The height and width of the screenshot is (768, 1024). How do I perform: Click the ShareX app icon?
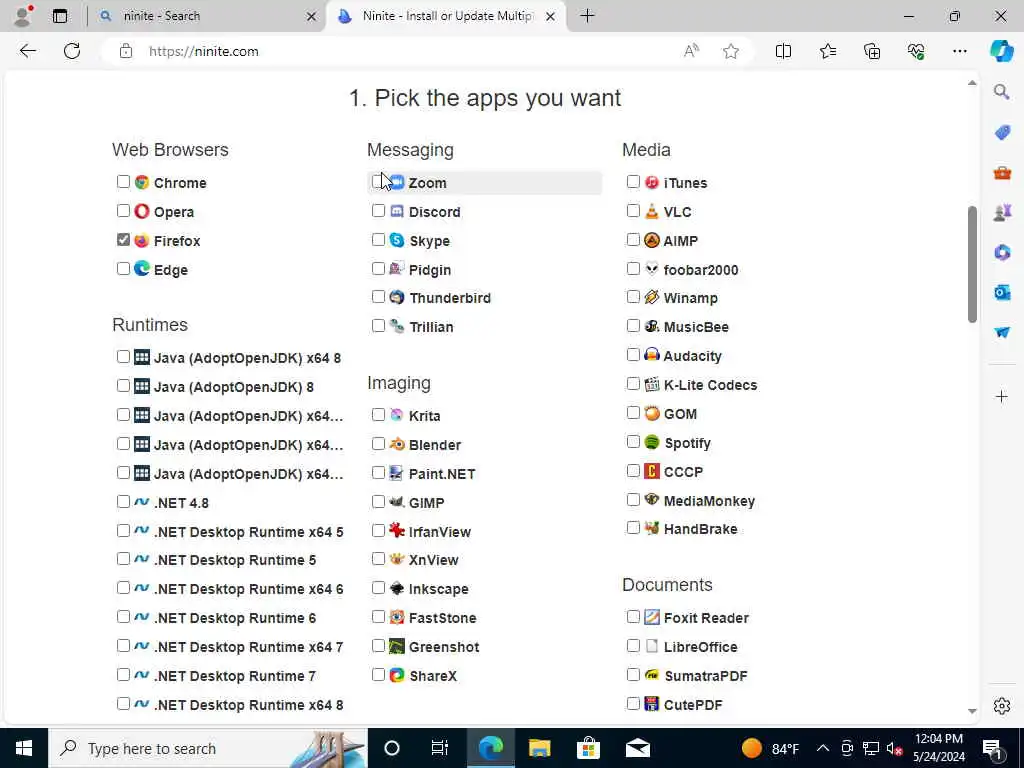397,675
